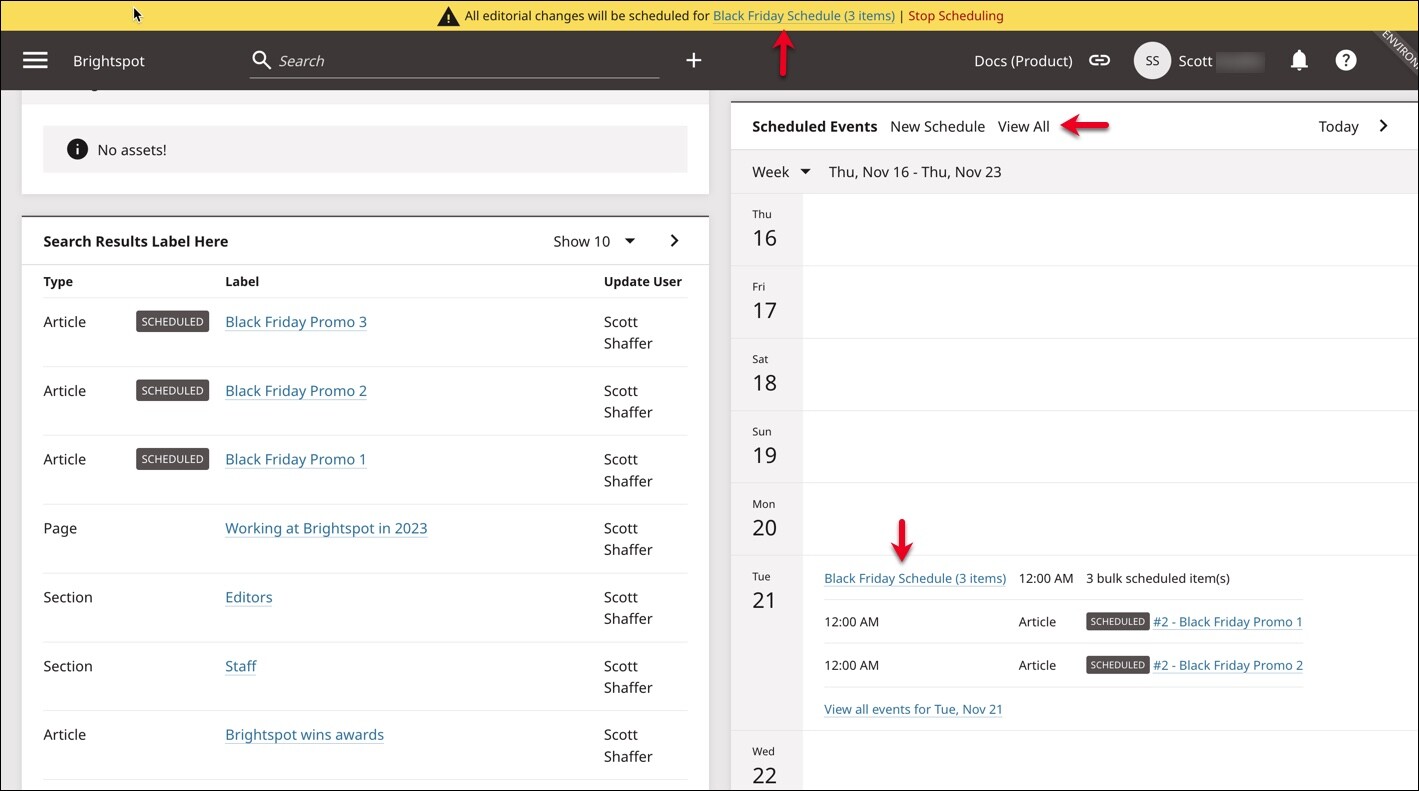Click New Schedule in Scheduled Events
The height and width of the screenshot is (791, 1419).
937,127
